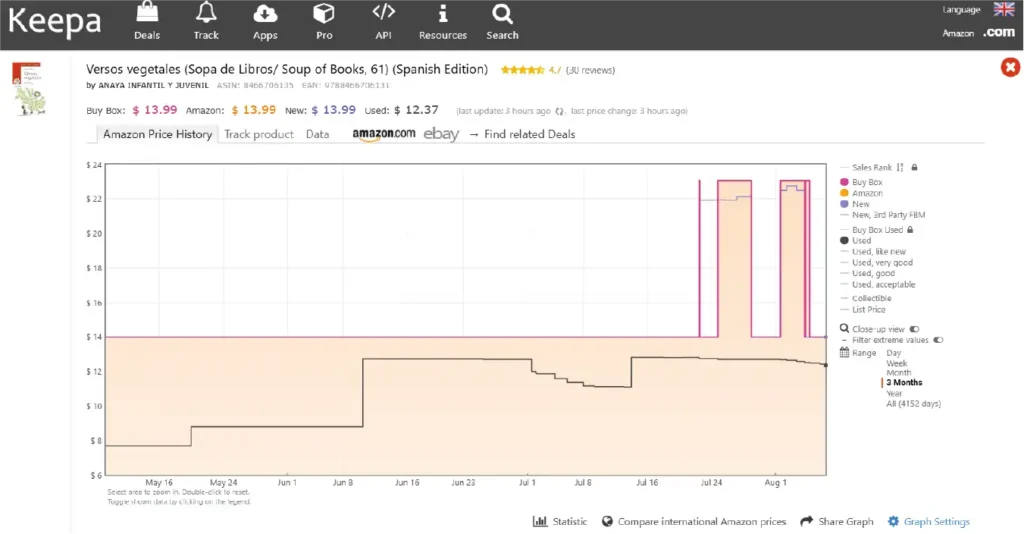
Task: Open the Resources info icon
Action: tap(443, 13)
